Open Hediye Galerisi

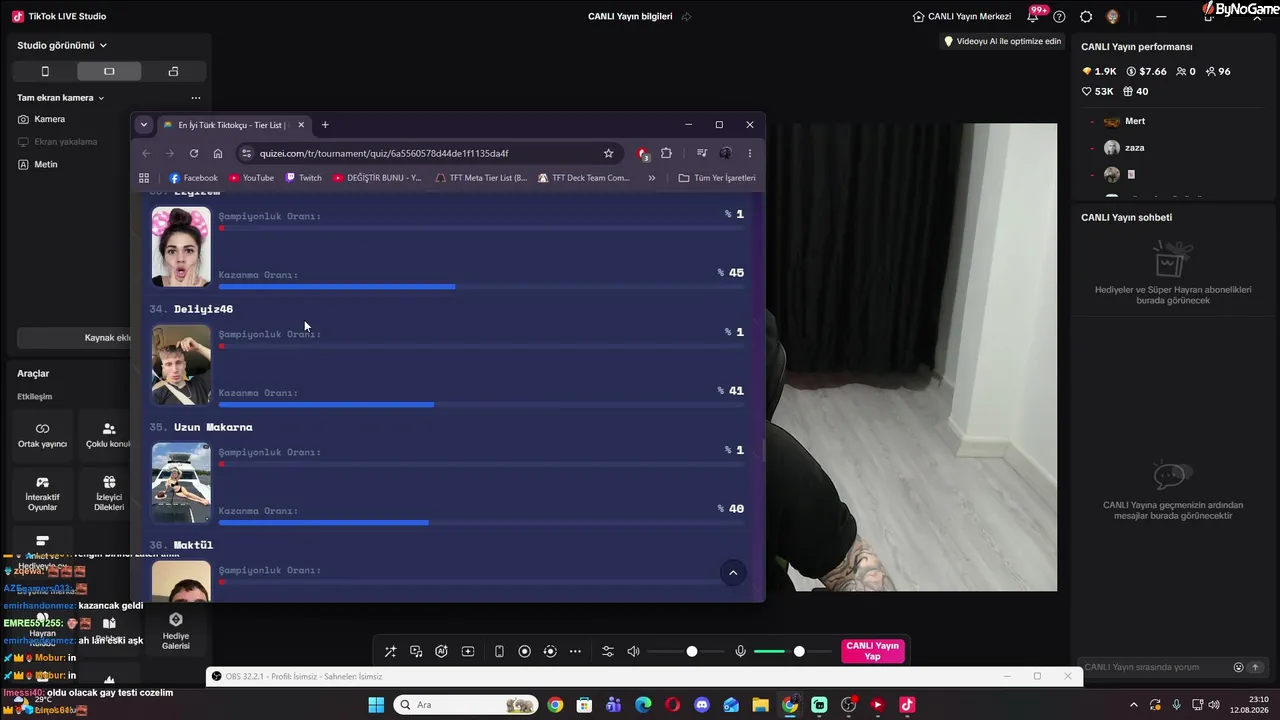[176, 631]
